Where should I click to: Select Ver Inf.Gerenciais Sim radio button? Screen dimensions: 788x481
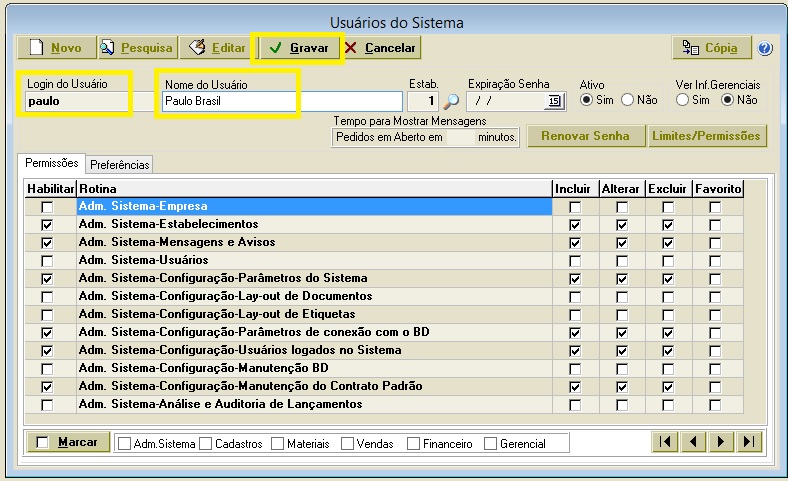point(682,100)
